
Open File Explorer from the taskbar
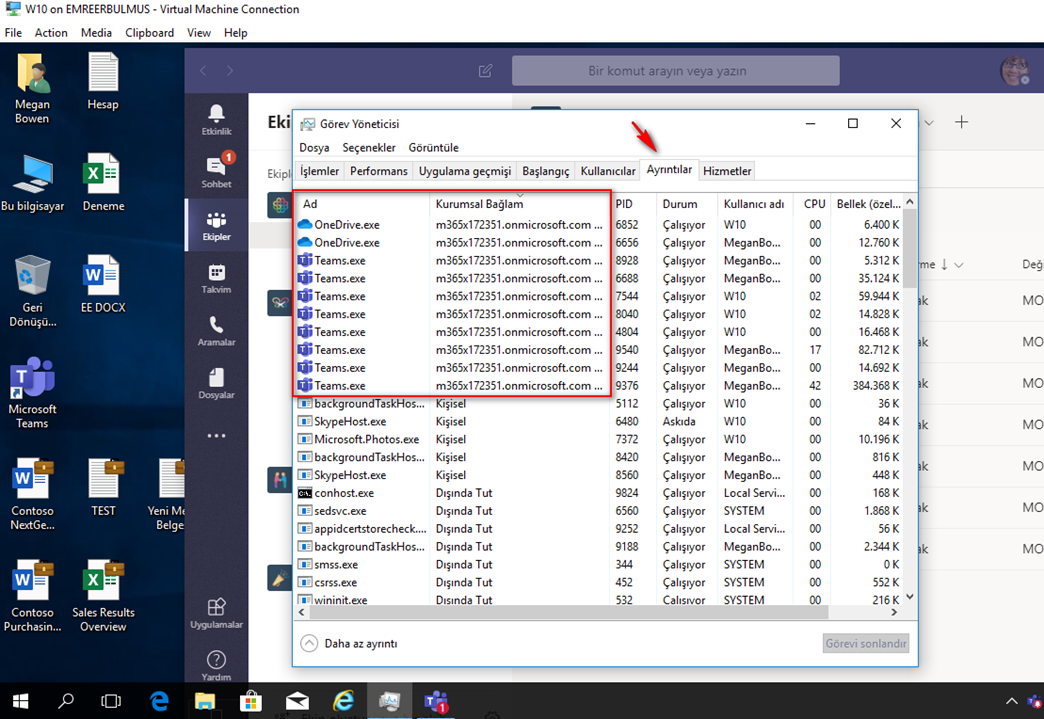tap(205, 701)
